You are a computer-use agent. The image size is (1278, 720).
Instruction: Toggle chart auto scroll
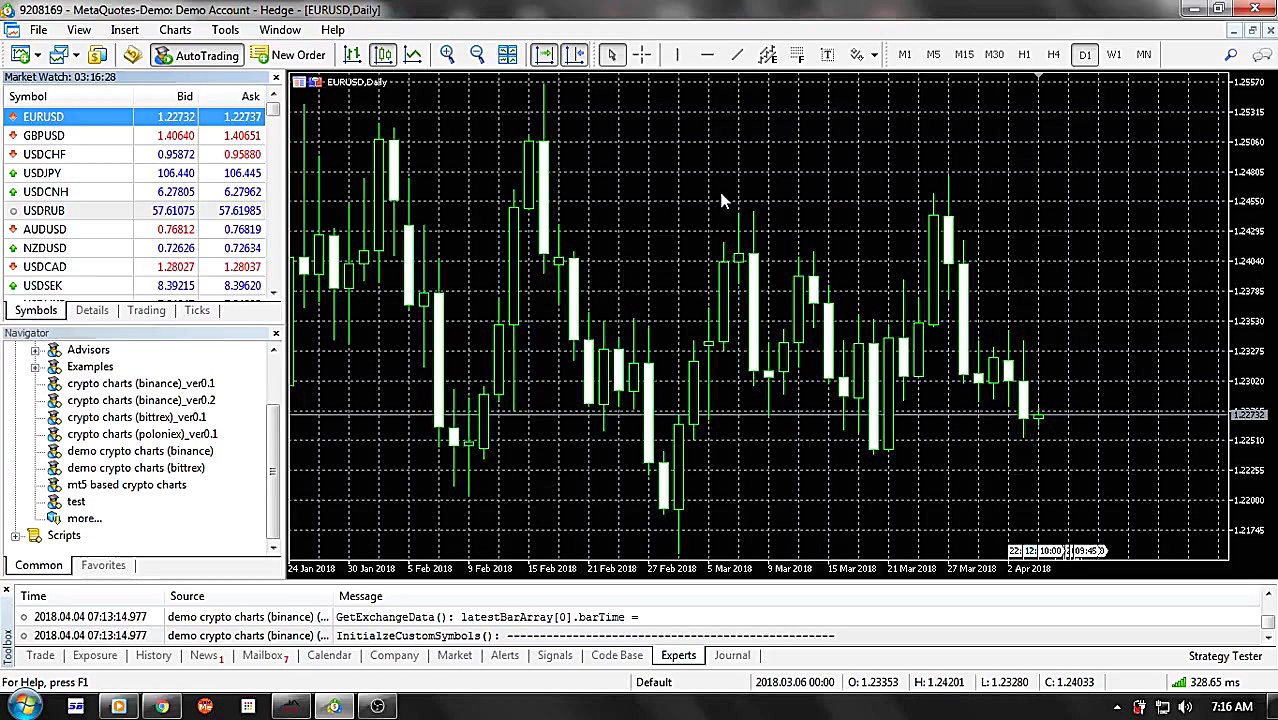point(544,55)
